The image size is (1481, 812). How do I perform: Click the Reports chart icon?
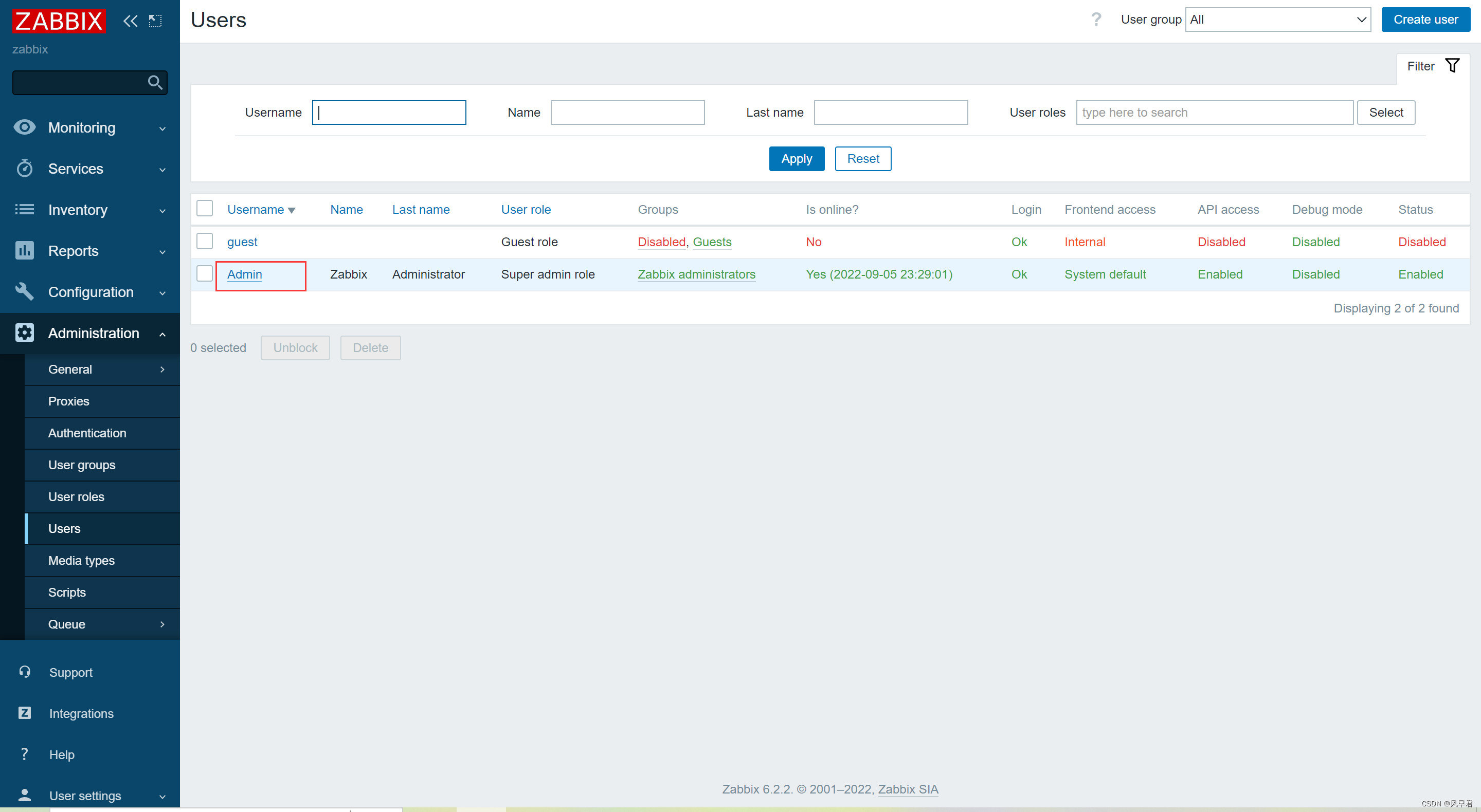pos(24,251)
